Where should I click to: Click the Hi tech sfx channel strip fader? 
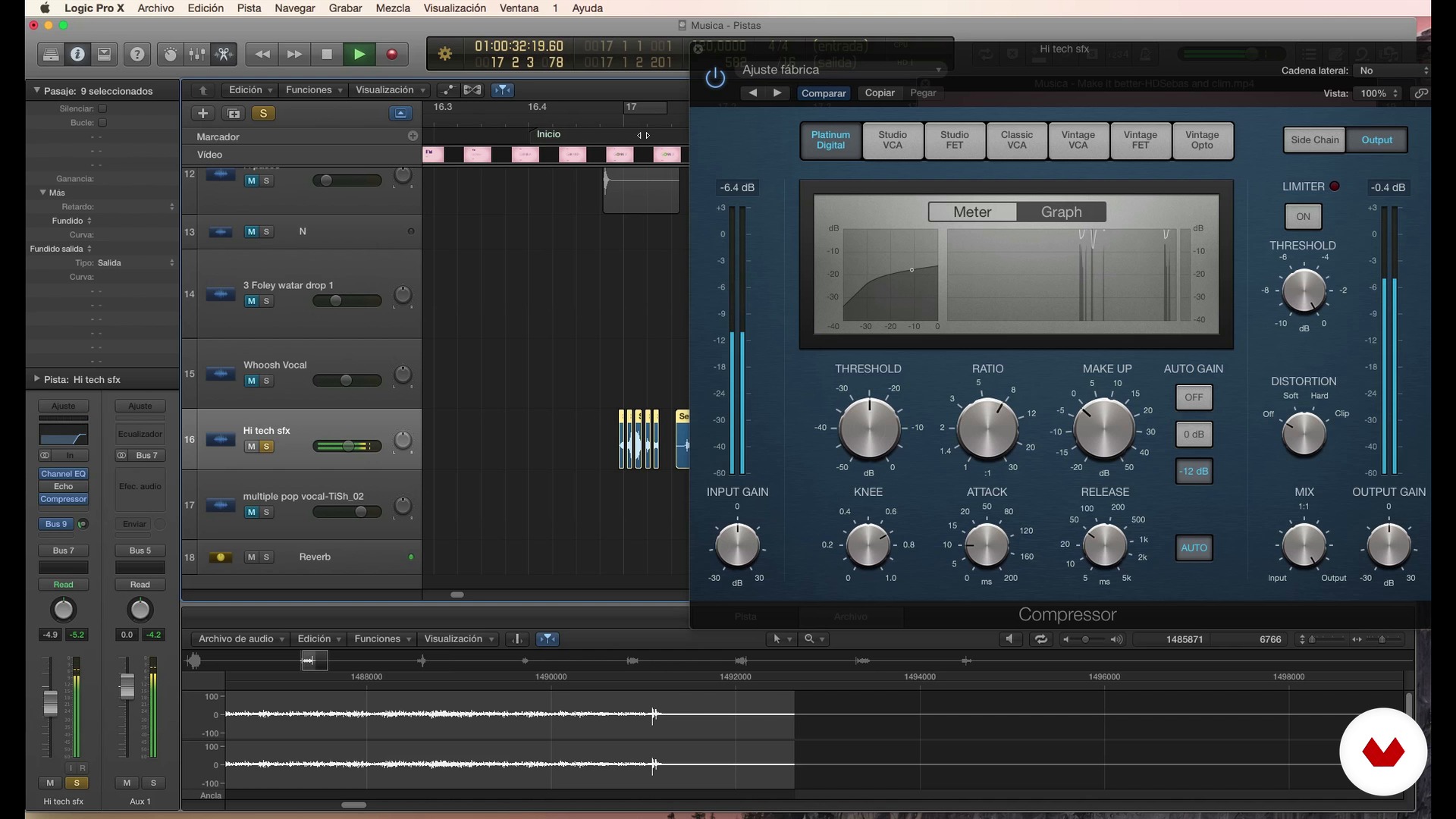pos(50,703)
